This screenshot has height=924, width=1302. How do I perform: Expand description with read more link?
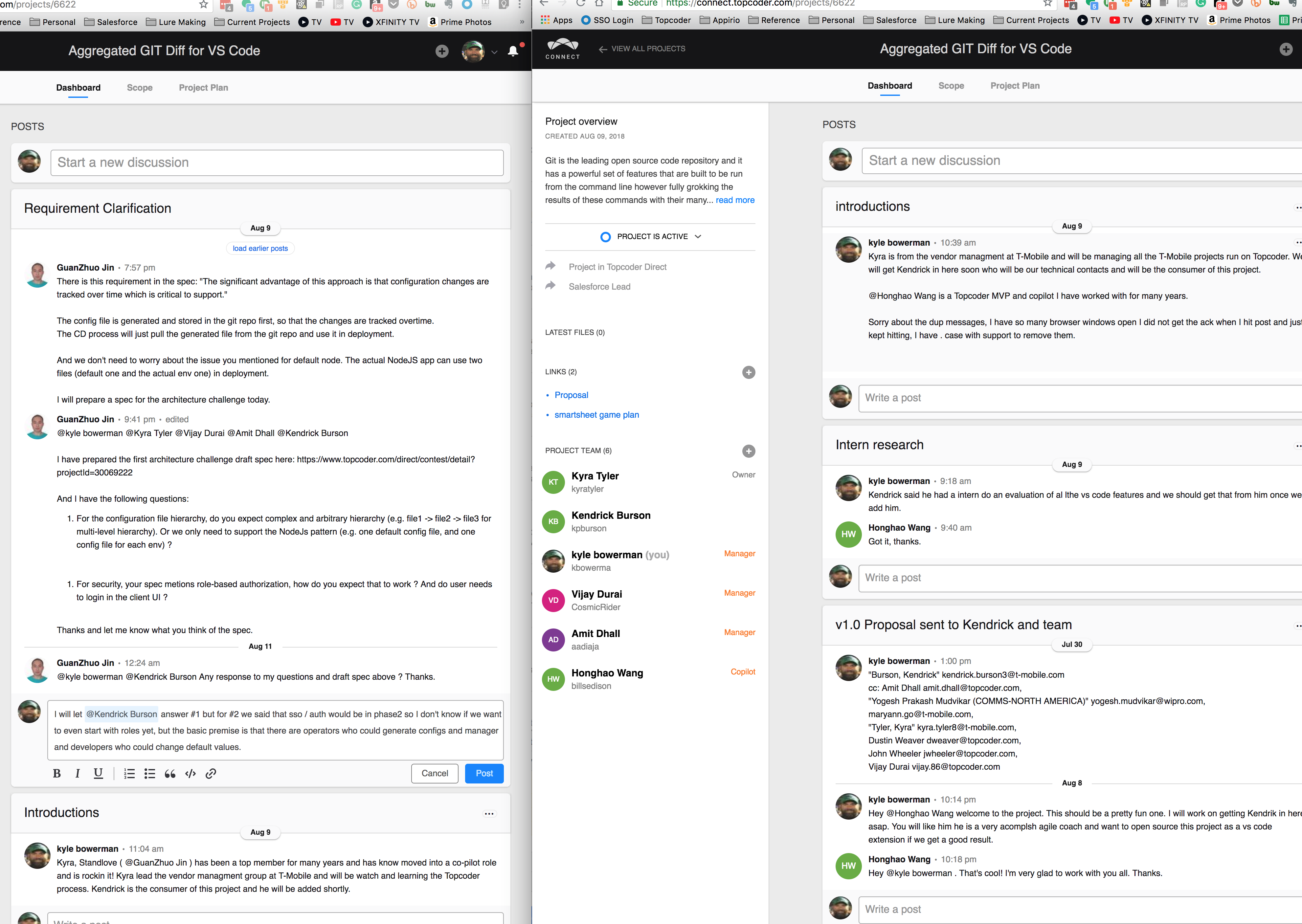735,200
